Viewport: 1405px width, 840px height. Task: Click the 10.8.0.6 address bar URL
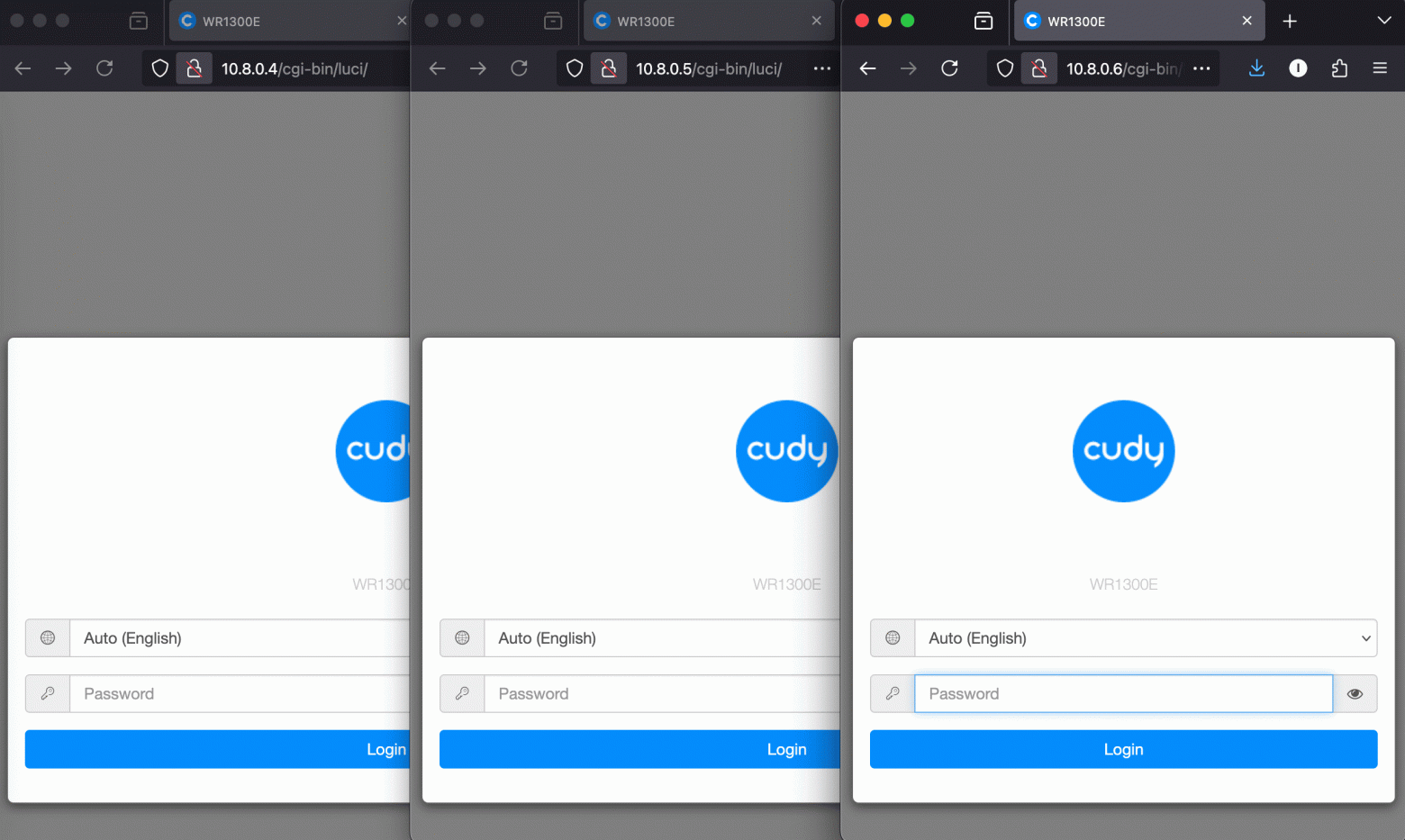[1123, 68]
